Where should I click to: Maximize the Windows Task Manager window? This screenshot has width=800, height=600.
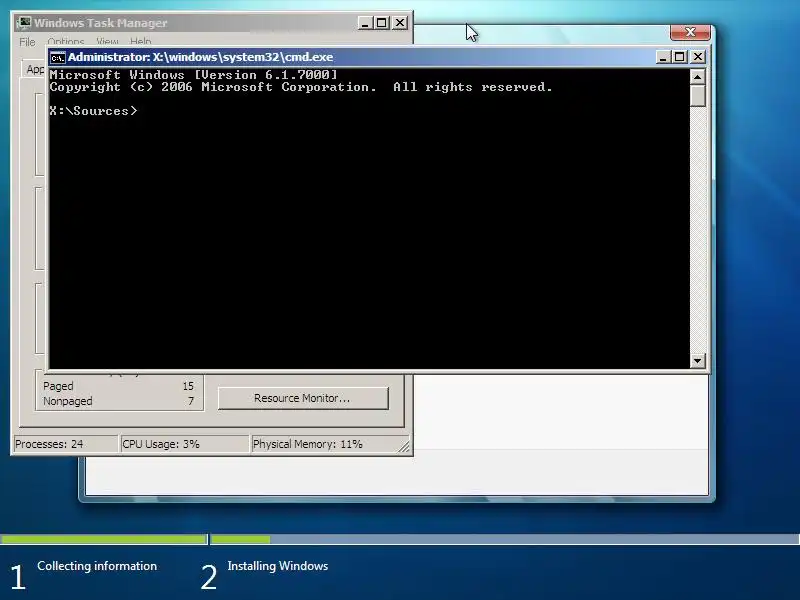382,23
